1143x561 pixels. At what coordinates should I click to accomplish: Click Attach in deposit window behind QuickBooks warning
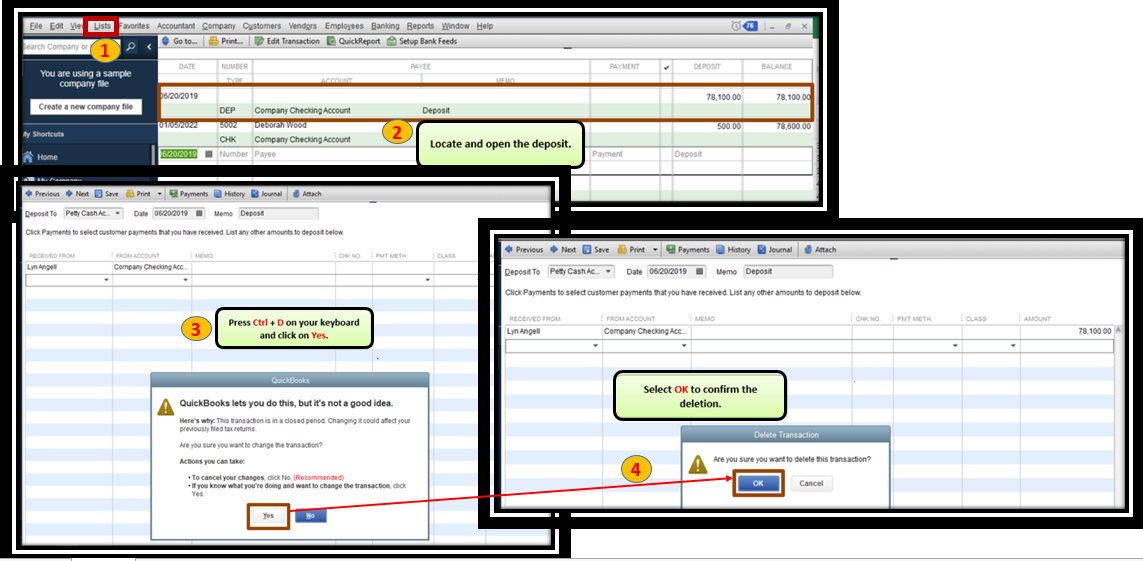coord(307,195)
